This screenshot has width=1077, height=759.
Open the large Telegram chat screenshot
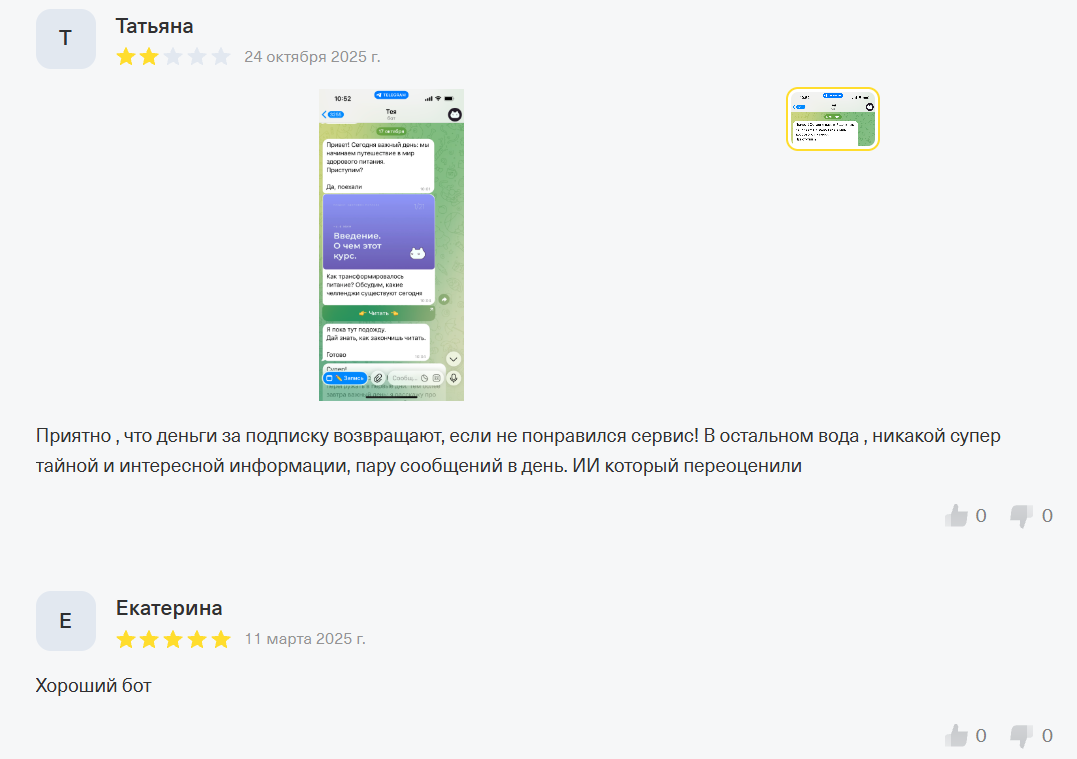392,245
